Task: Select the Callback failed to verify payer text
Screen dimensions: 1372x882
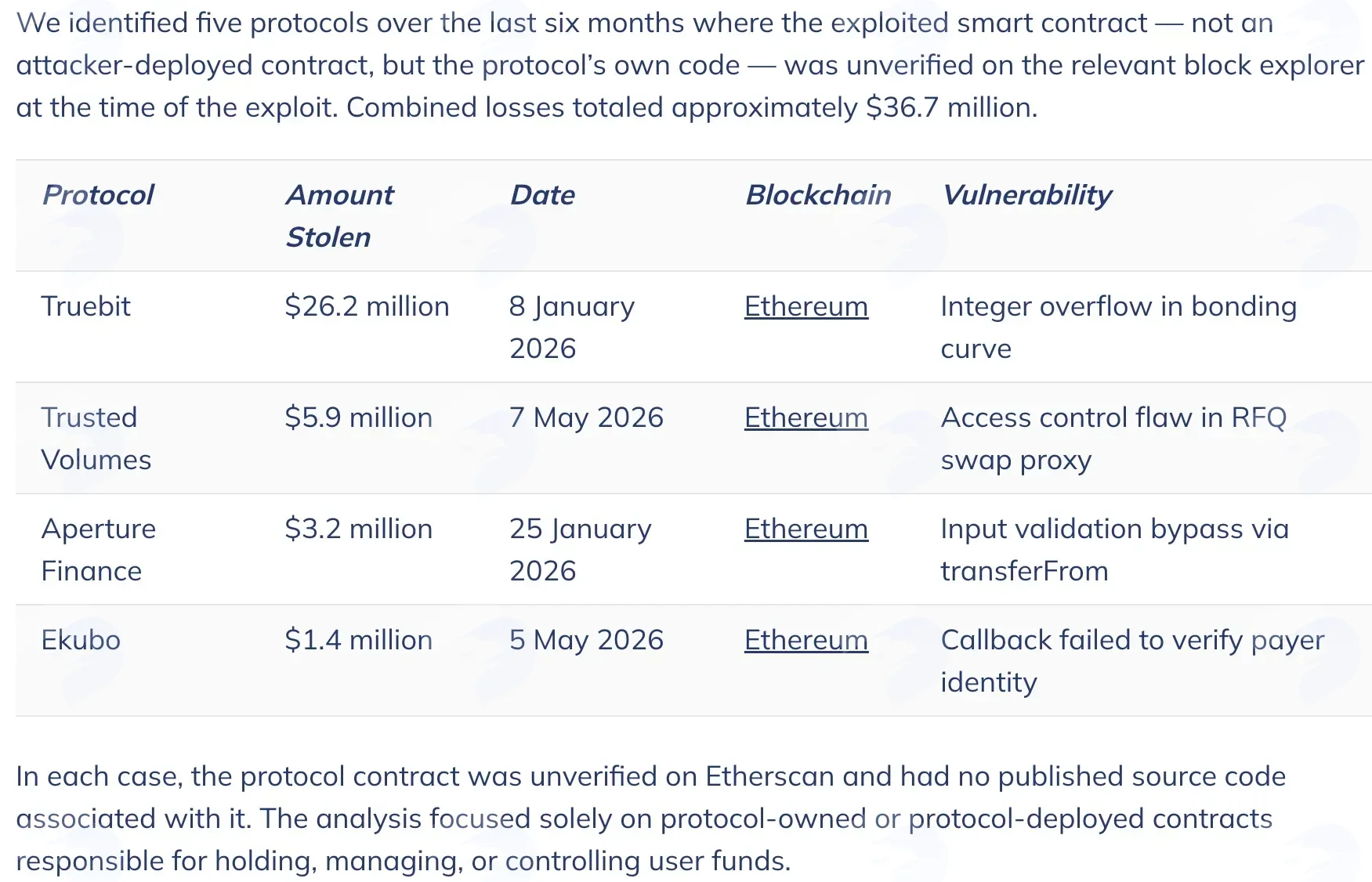Action: (x=1133, y=640)
